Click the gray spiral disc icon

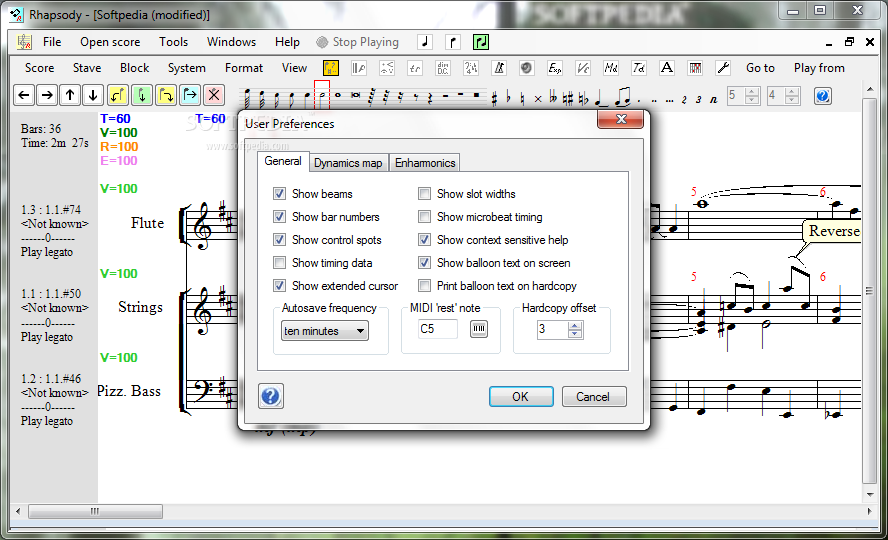click(x=527, y=68)
